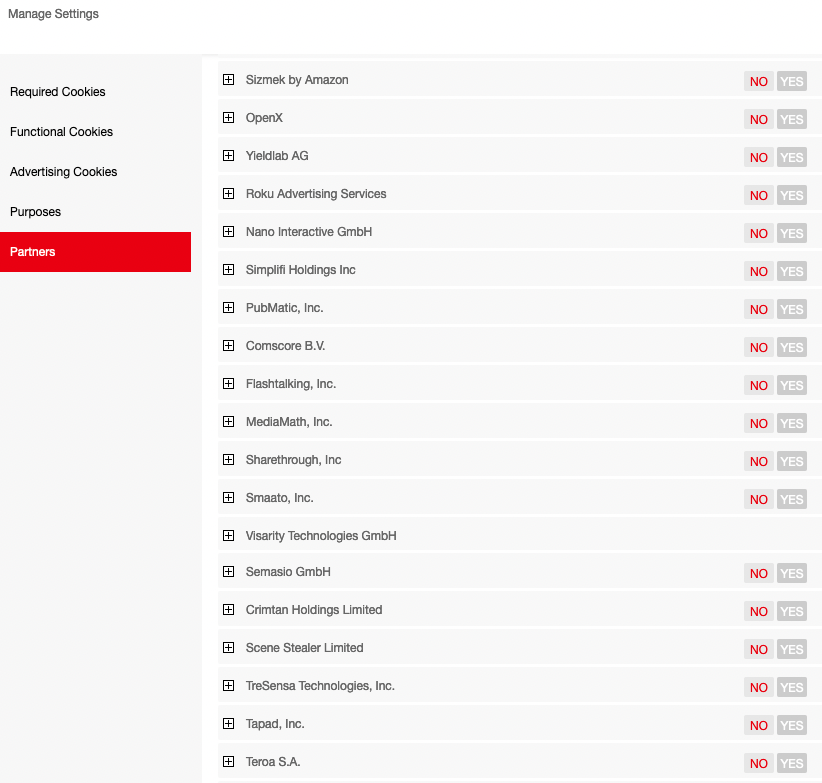
Task: Click the plus icon next to Teroa S.A.
Action: tap(228, 762)
